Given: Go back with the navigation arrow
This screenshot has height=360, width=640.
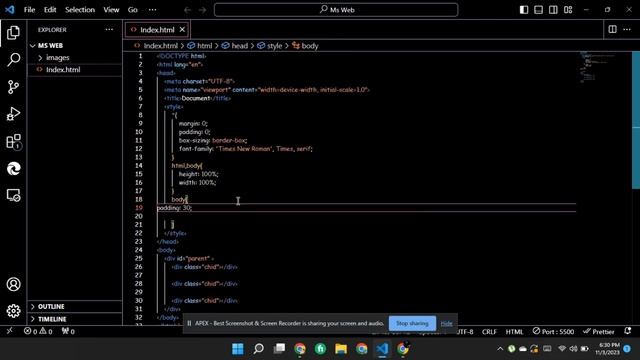Looking at the screenshot, I should coord(187,10).
